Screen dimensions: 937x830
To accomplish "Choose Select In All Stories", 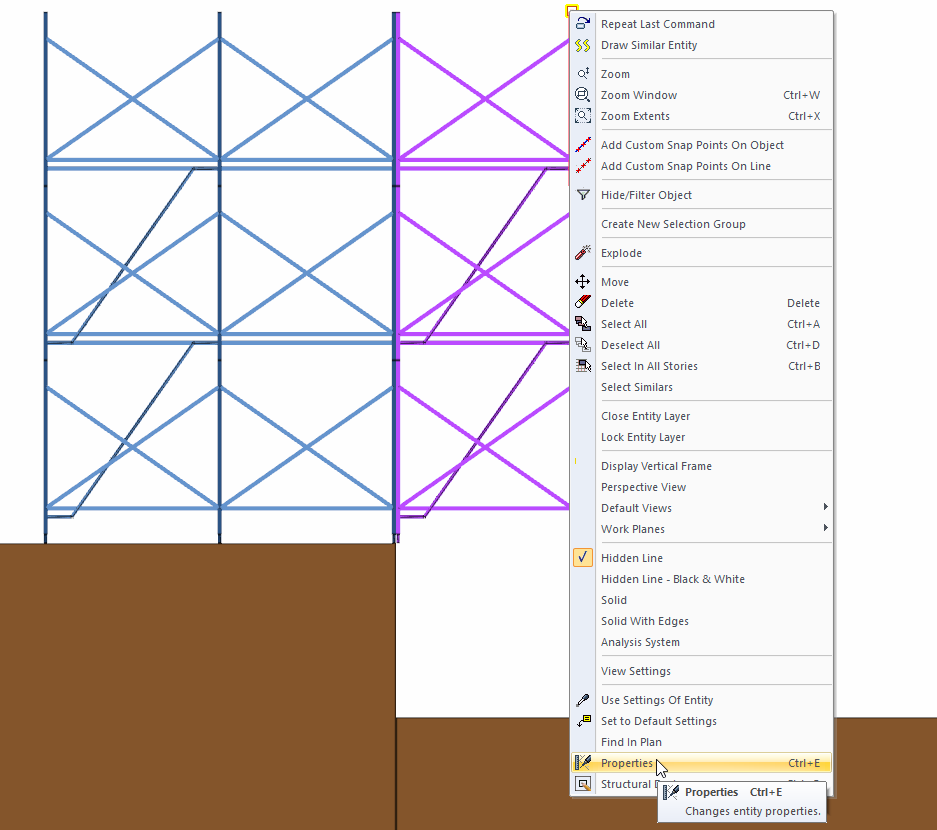I will point(649,366).
